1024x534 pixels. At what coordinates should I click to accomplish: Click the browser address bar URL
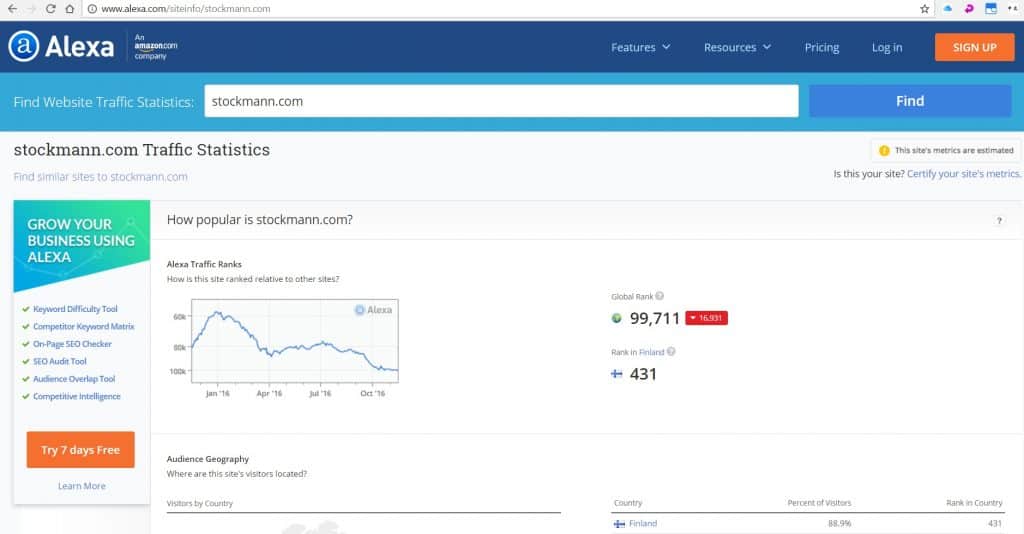coord(185,8)
